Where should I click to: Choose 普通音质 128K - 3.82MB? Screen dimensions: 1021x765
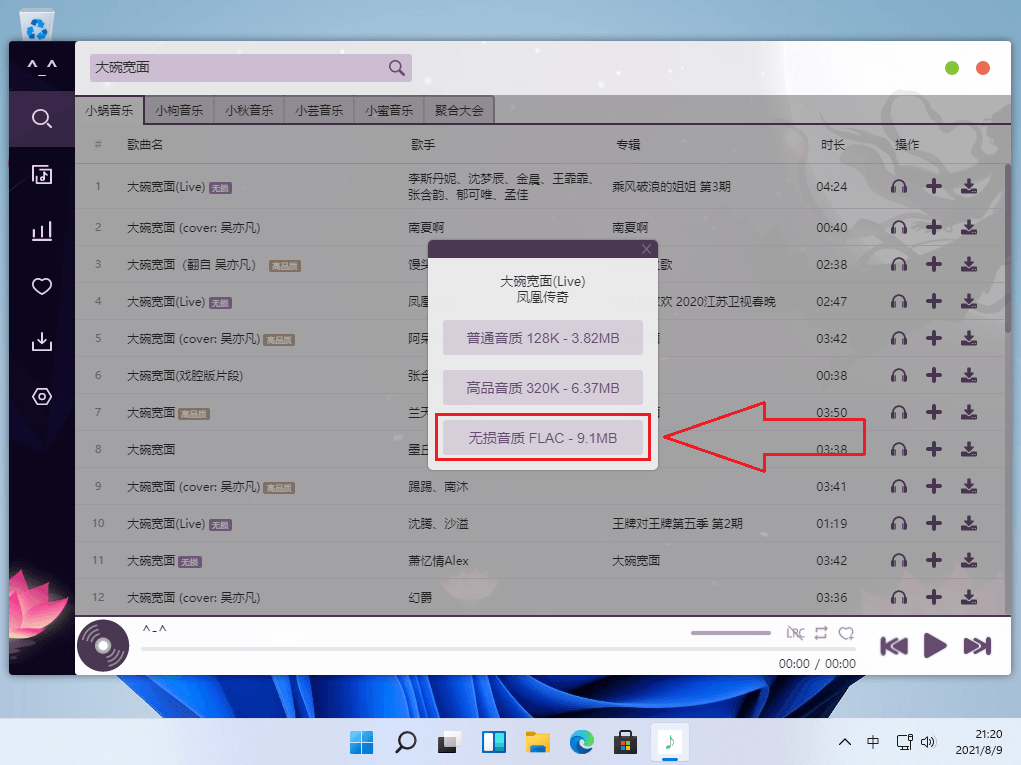(542, 338)
